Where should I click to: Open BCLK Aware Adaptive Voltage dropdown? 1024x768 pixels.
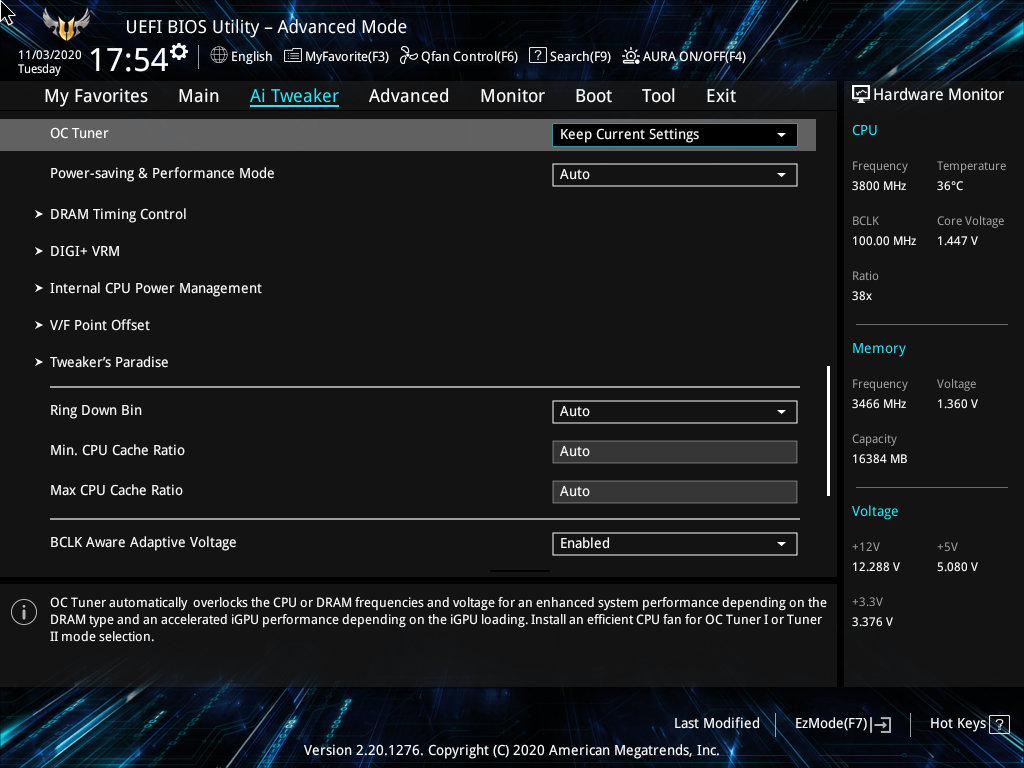(675, 543)
